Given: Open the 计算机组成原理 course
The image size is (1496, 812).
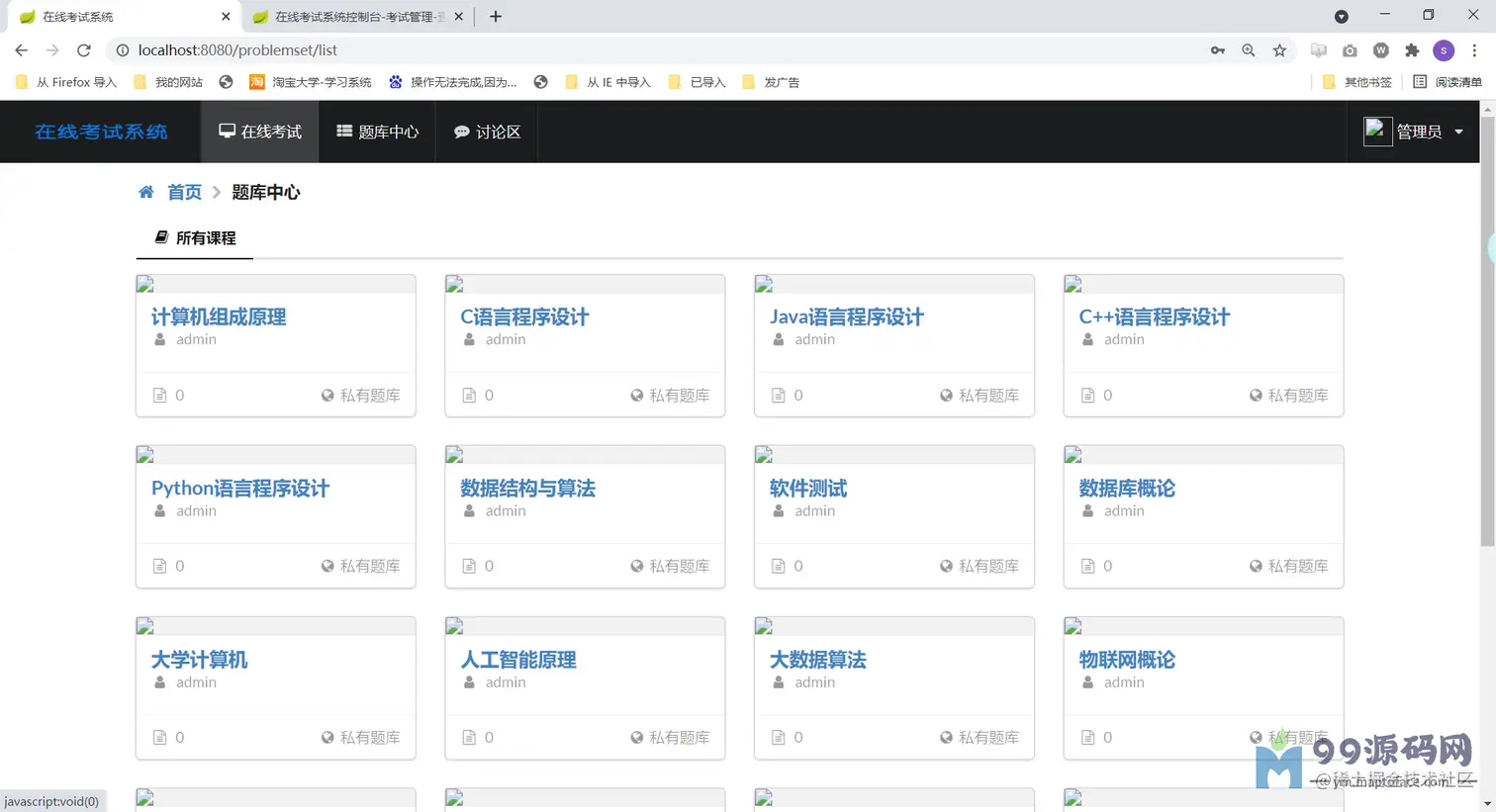Looking at the screenshot, I should coord(219,316).
